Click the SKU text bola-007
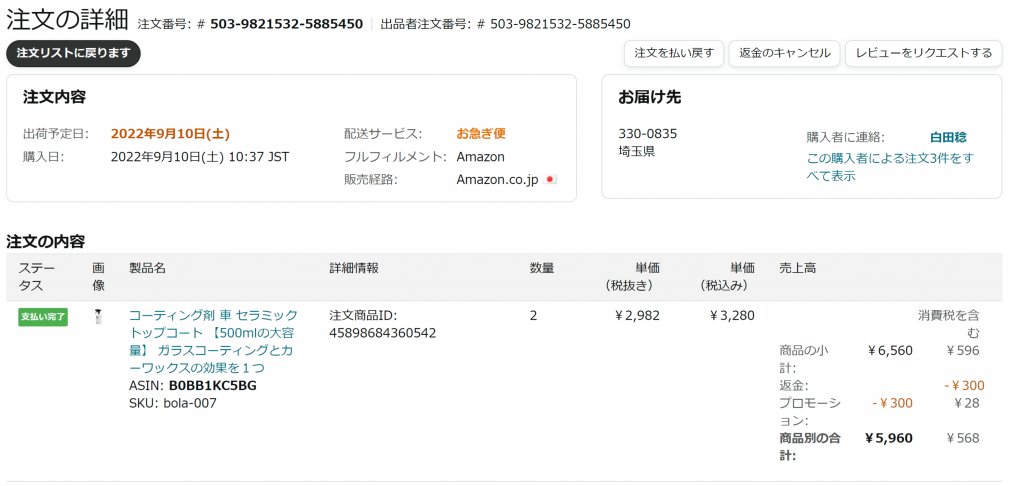This screenshot has width=1024, height=486. (x=189, y=403)
